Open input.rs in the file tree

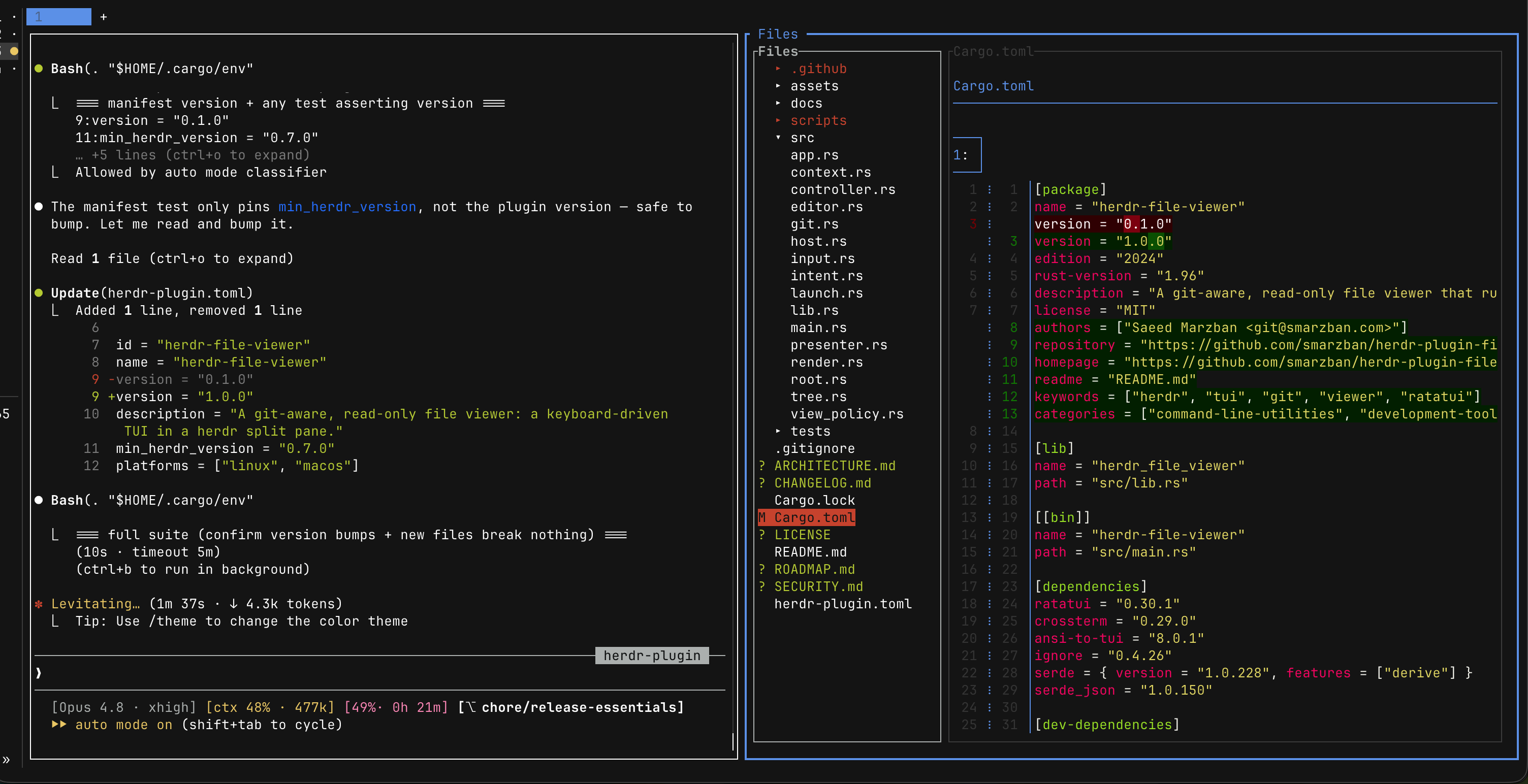[823, 258]
